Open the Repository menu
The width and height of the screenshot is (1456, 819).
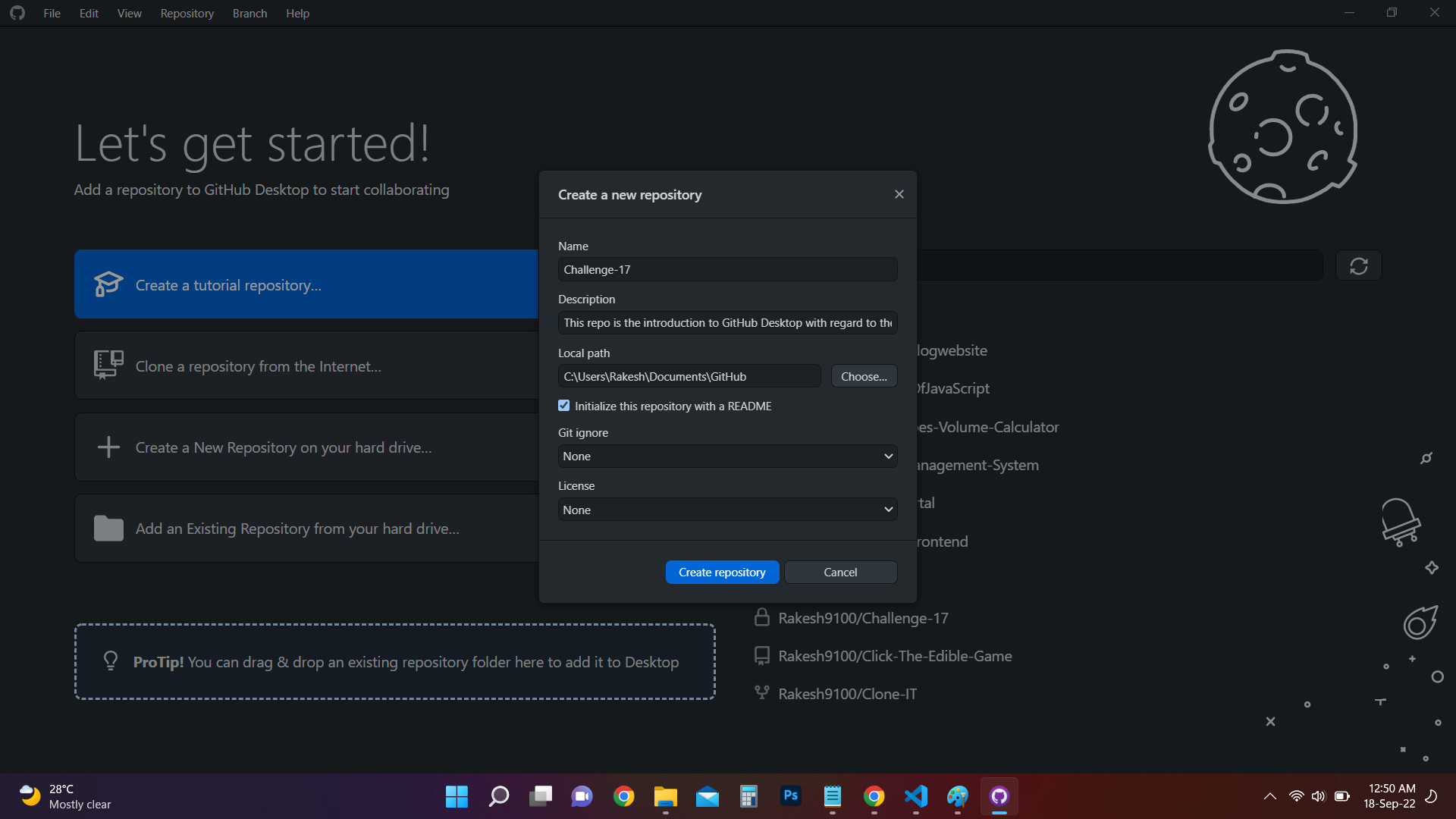pyautogui.click(x=187, y=13)
